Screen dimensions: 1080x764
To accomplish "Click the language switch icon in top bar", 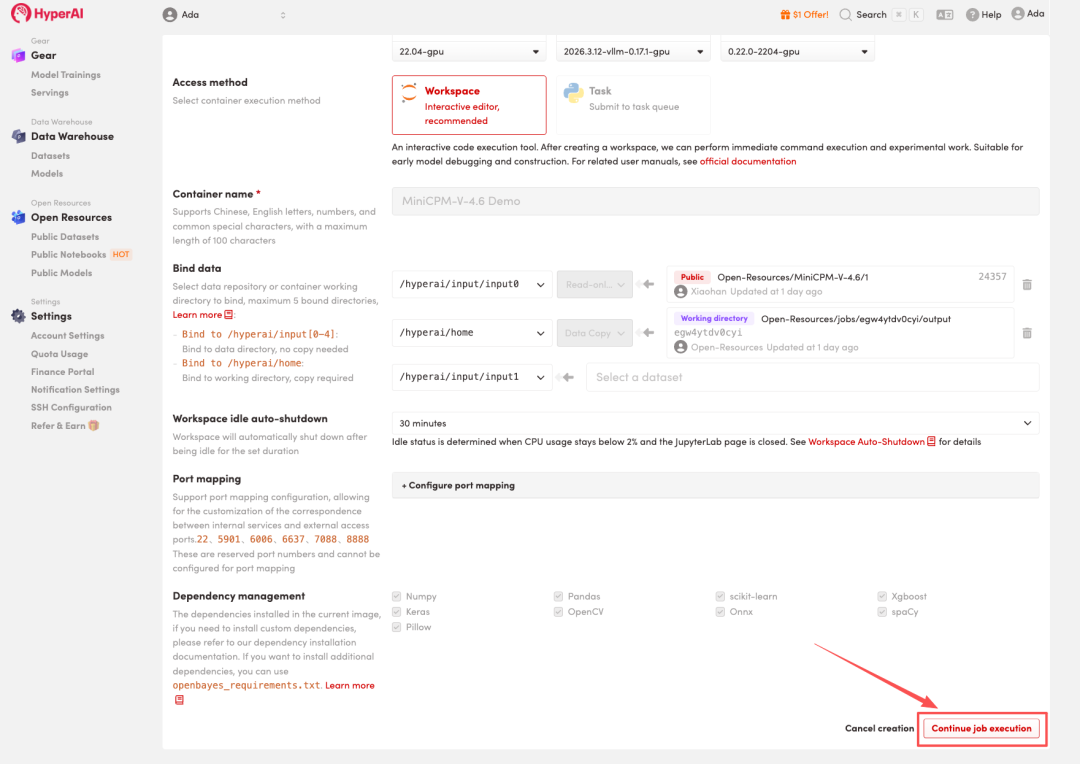I will (945, 14).
